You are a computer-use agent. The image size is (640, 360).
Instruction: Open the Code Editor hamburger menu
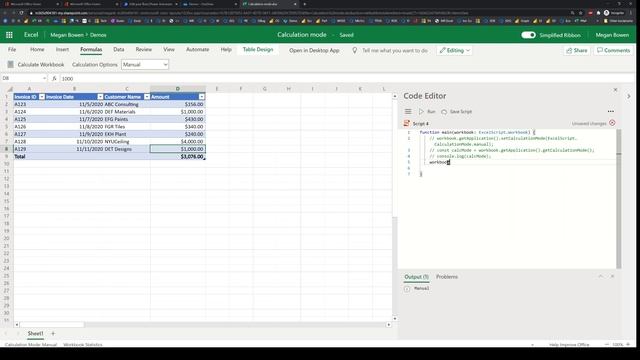click(x=408, y=111)
